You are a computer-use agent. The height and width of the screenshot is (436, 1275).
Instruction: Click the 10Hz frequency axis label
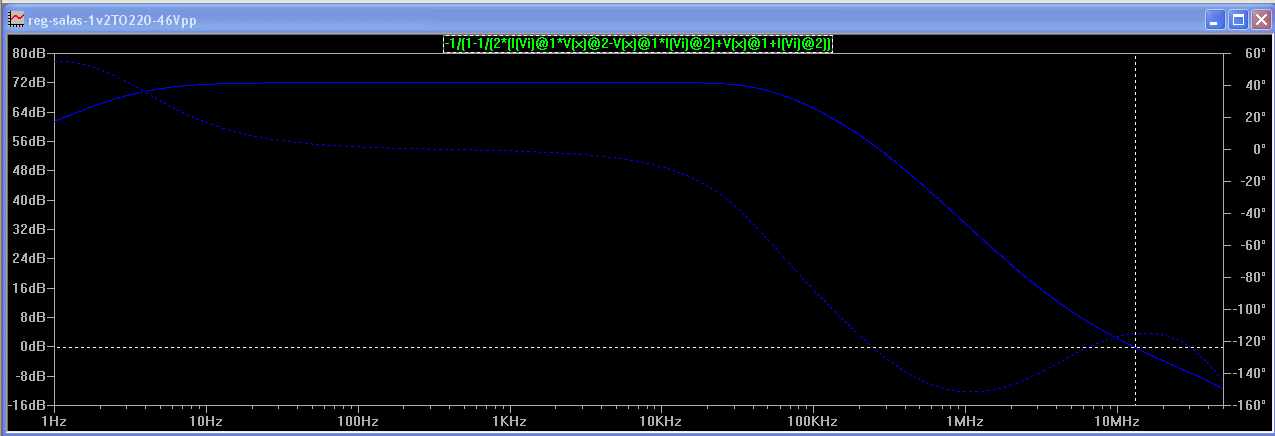pos(205,423)
